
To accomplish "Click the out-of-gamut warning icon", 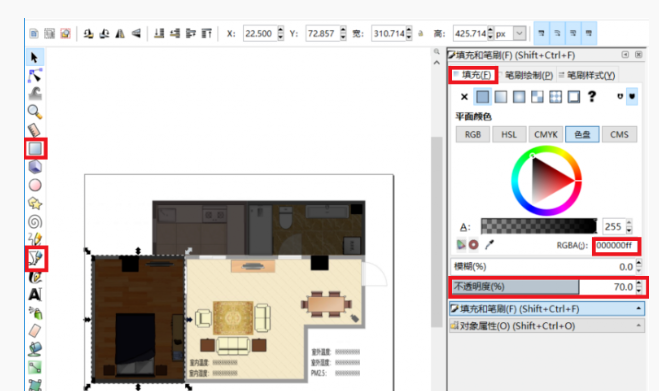I will click(x=474, y=245).
